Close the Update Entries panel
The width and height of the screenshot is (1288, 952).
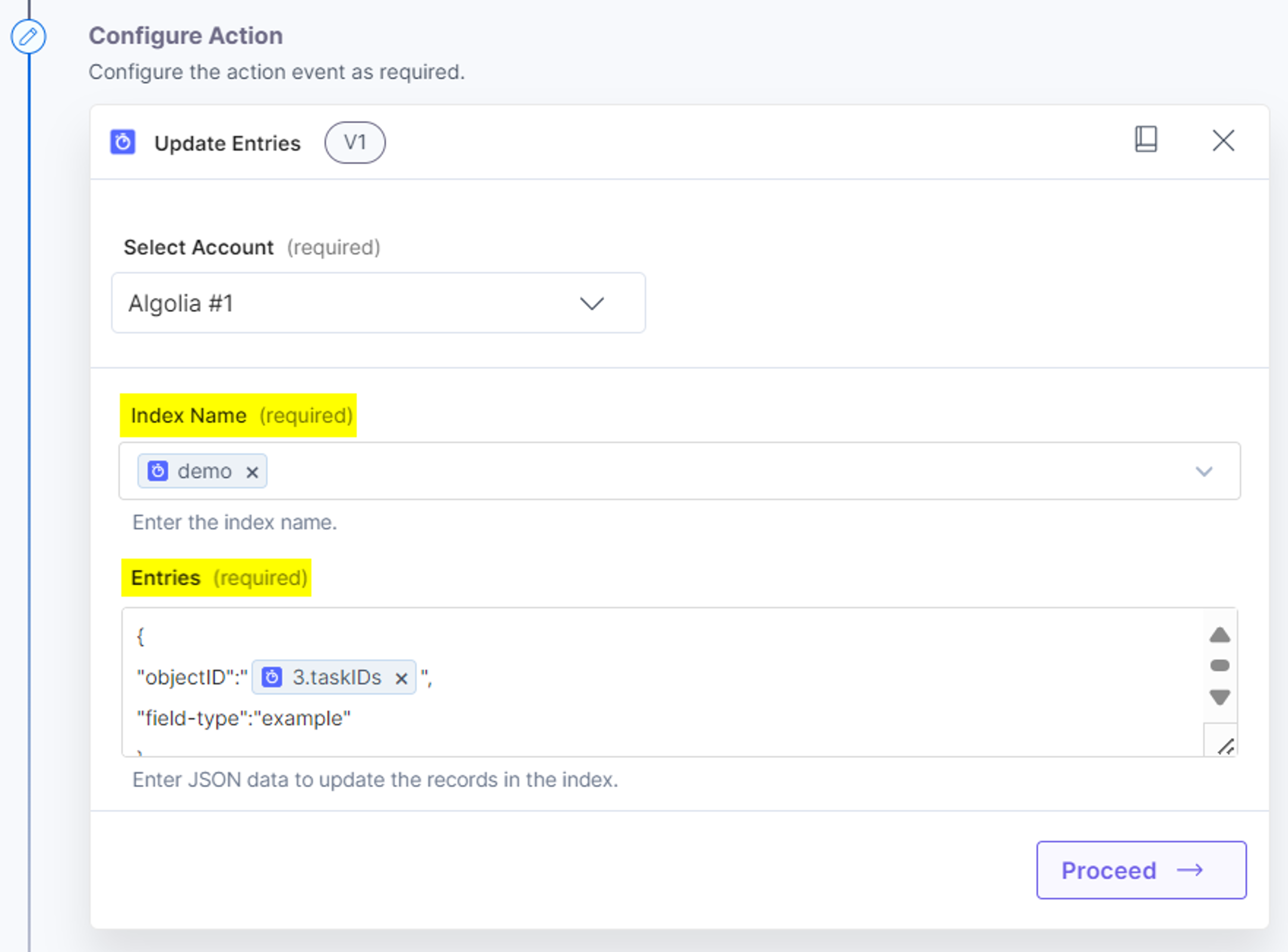pyautogui.click(x=1223, y=141)
